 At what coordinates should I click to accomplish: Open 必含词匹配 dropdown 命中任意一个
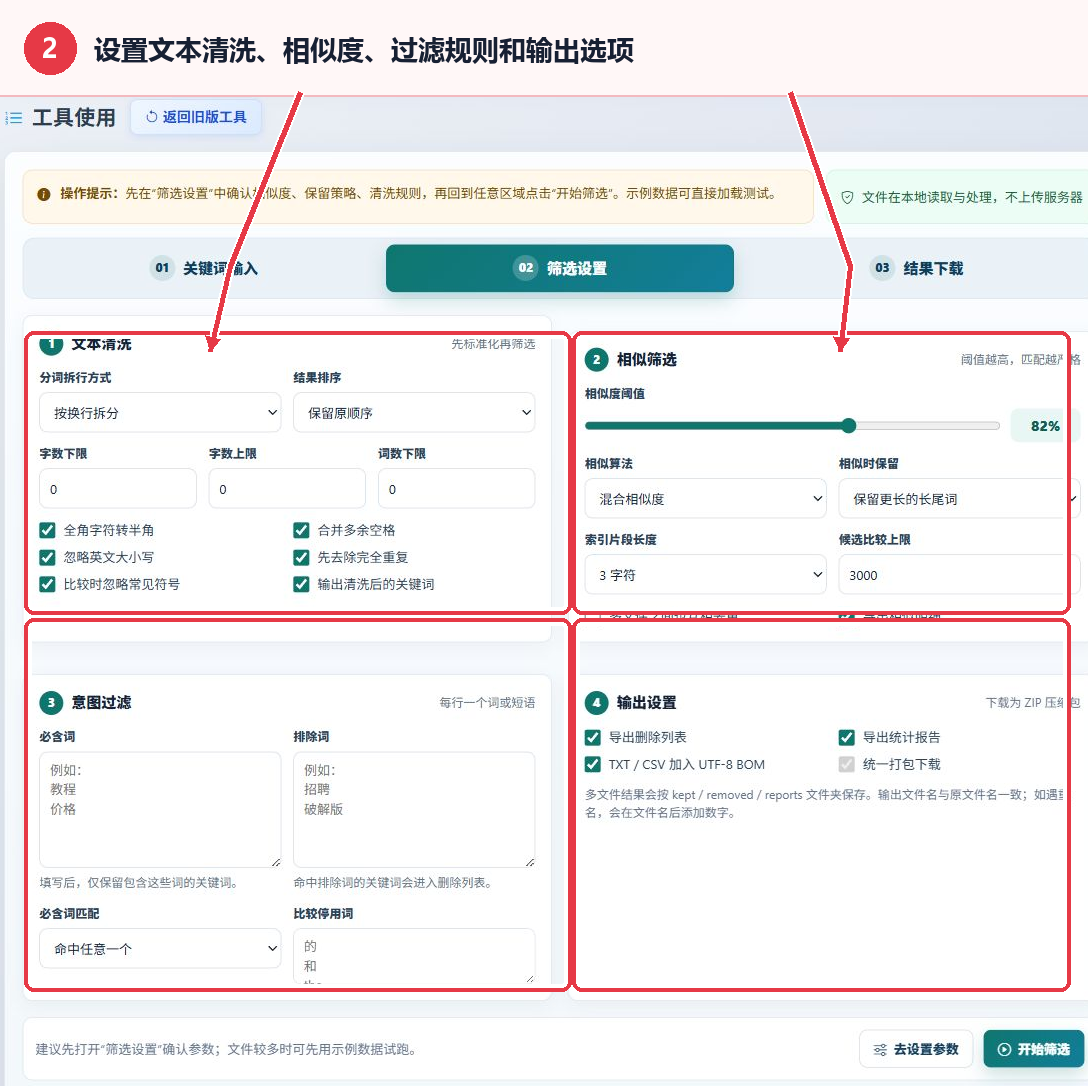160,949
